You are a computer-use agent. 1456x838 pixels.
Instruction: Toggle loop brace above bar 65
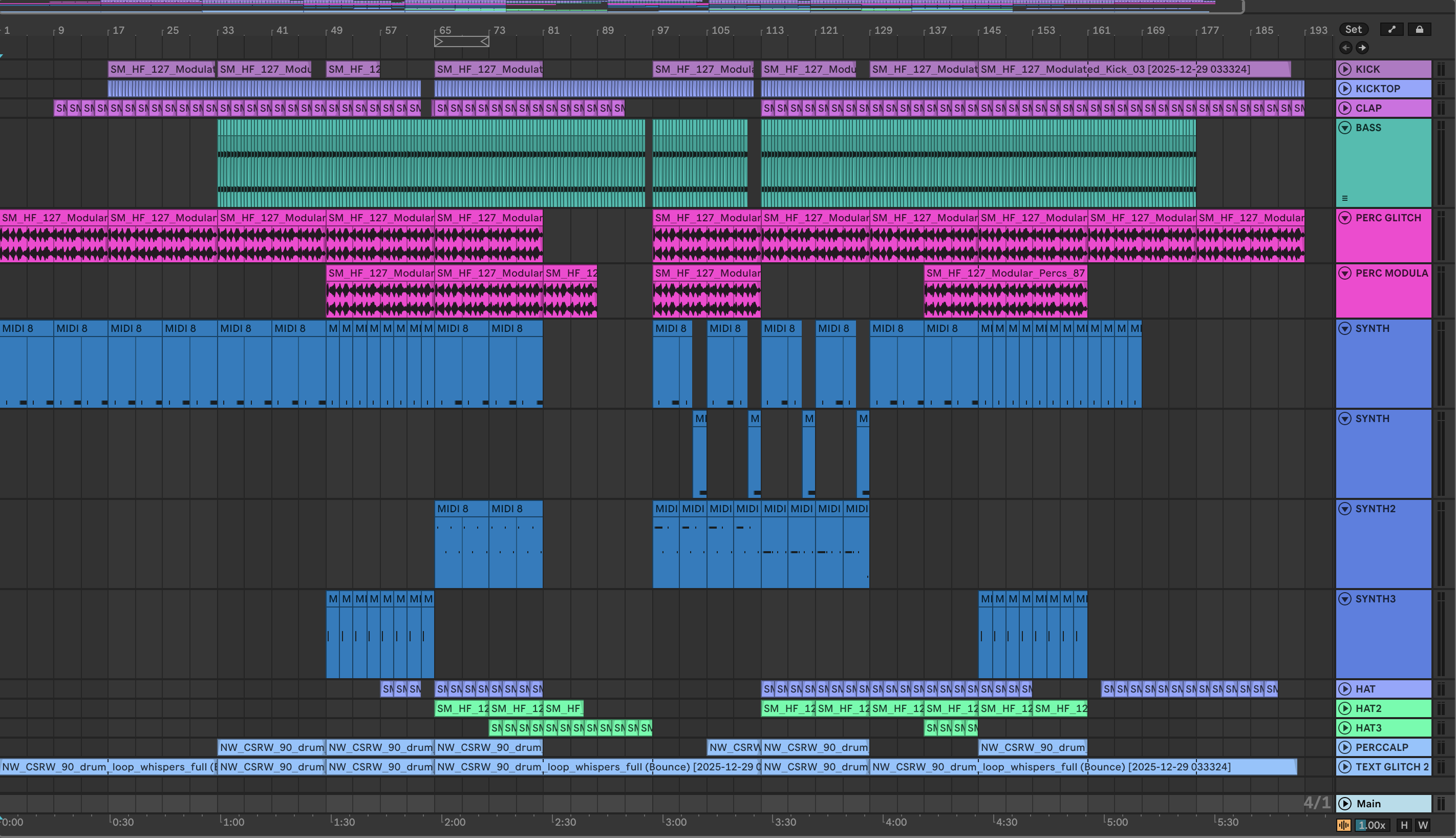click(x=461, y=41)
